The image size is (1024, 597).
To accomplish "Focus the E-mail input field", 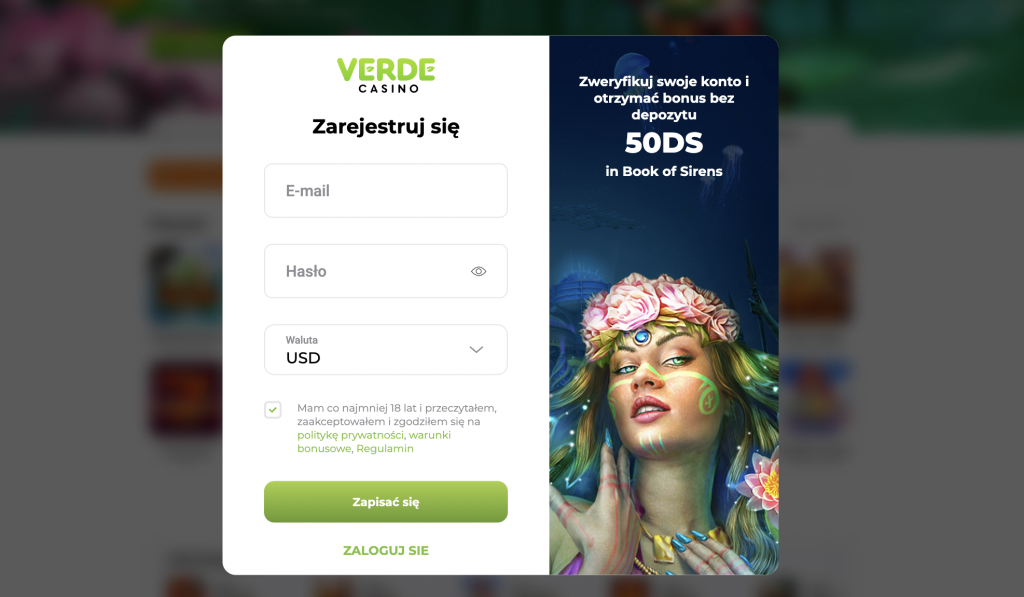I will point(386,191).
